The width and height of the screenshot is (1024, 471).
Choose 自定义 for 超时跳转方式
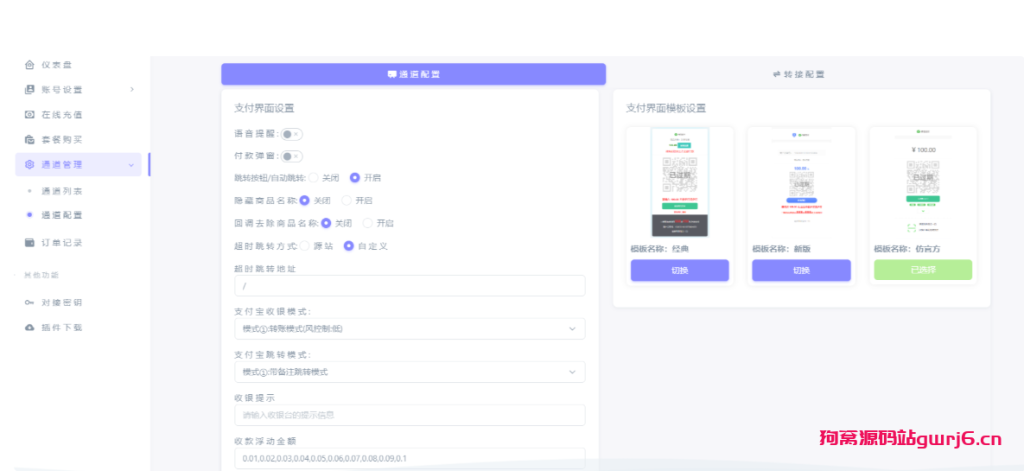click(x=349, y=246)
